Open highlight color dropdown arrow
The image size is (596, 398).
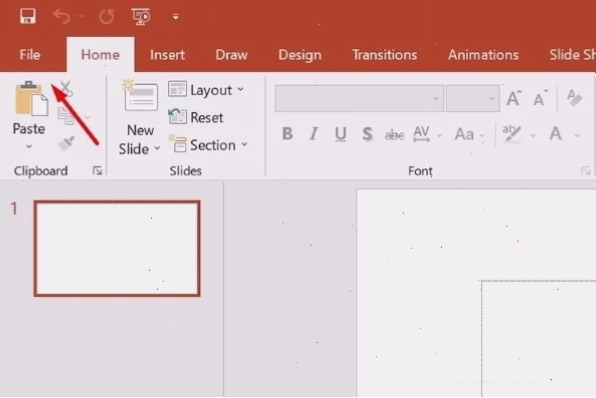tap(533, 135)
